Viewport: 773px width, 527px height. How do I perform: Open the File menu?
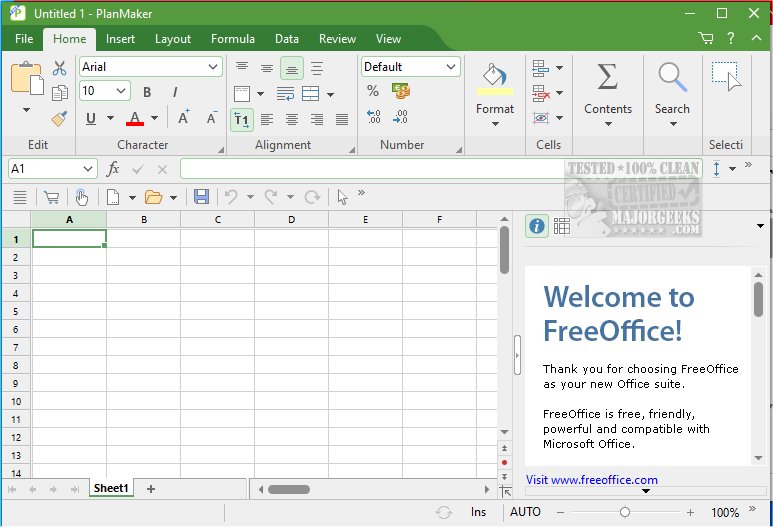[24, 39]
